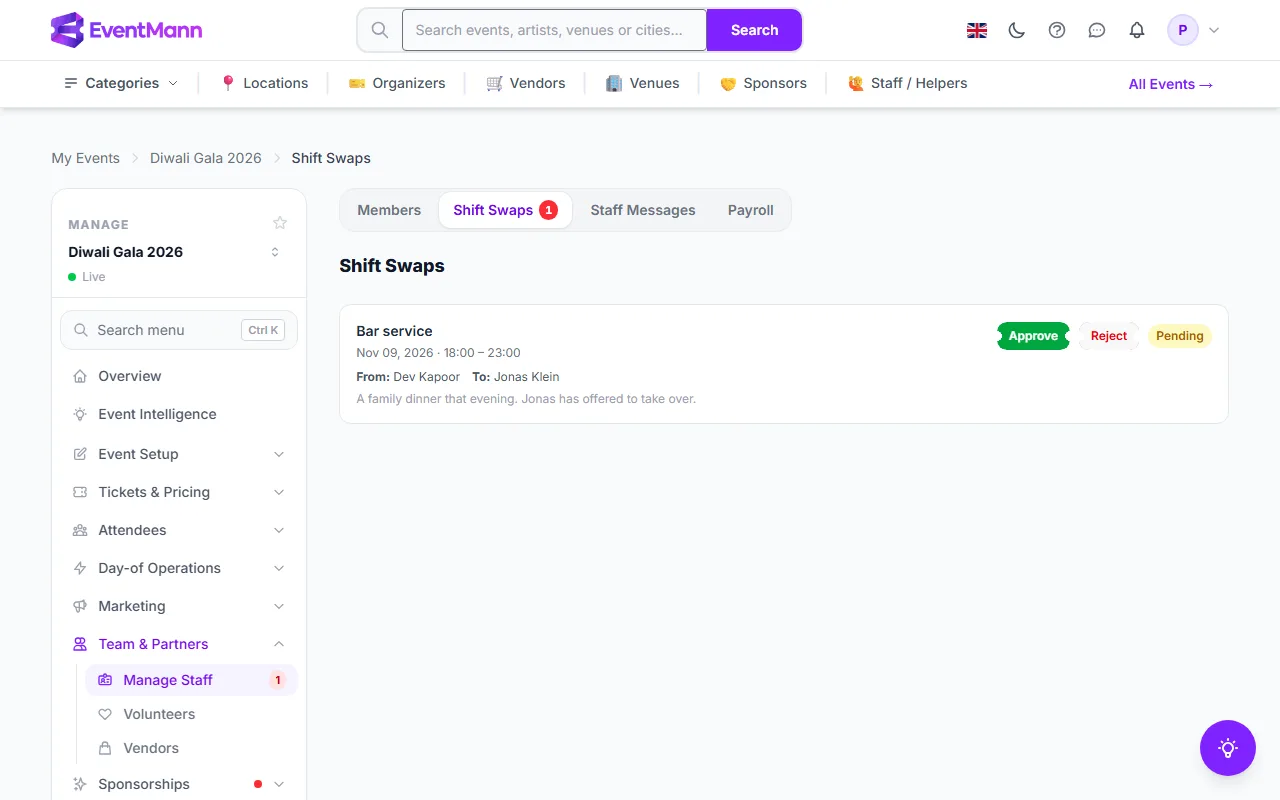The image size is (1280, 800).
Task: Open the Diwali Gala 2026 event switcher
Action: 177,252
